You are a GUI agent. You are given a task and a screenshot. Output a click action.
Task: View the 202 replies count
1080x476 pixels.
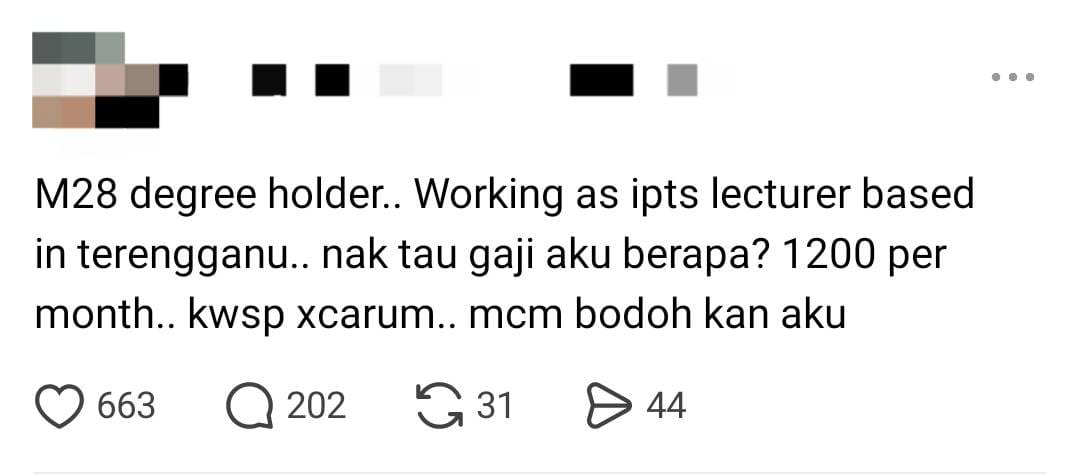pyautogui.click(x=316, y=406)
